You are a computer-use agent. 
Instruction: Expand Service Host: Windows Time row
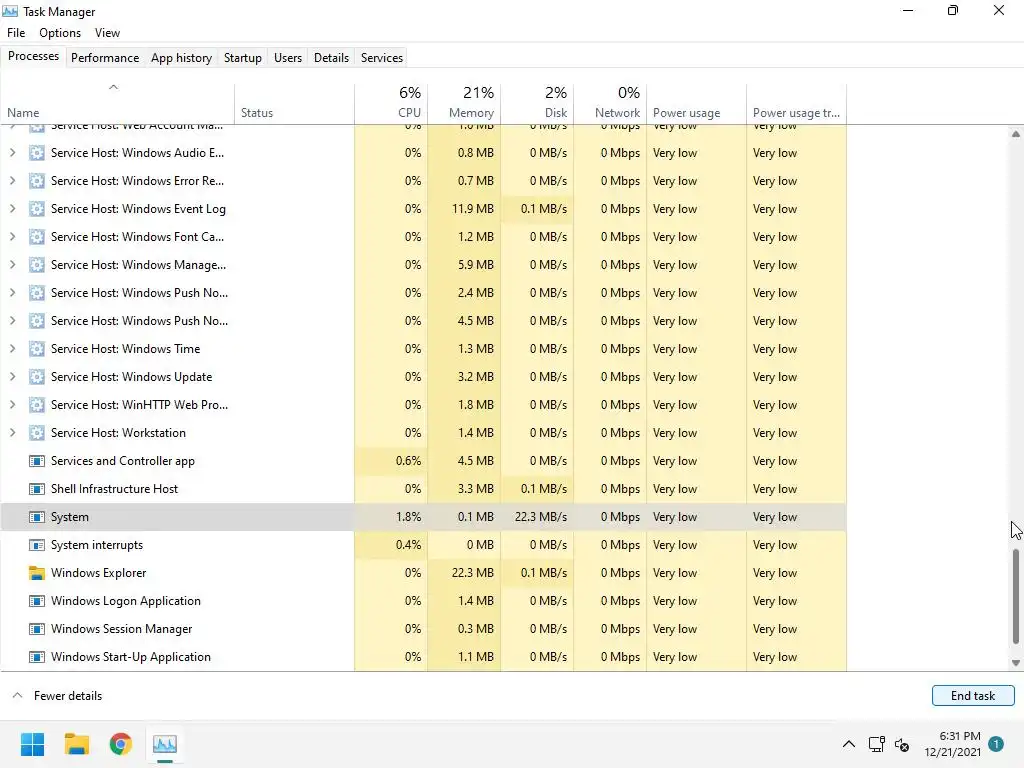tap(12, 349)
